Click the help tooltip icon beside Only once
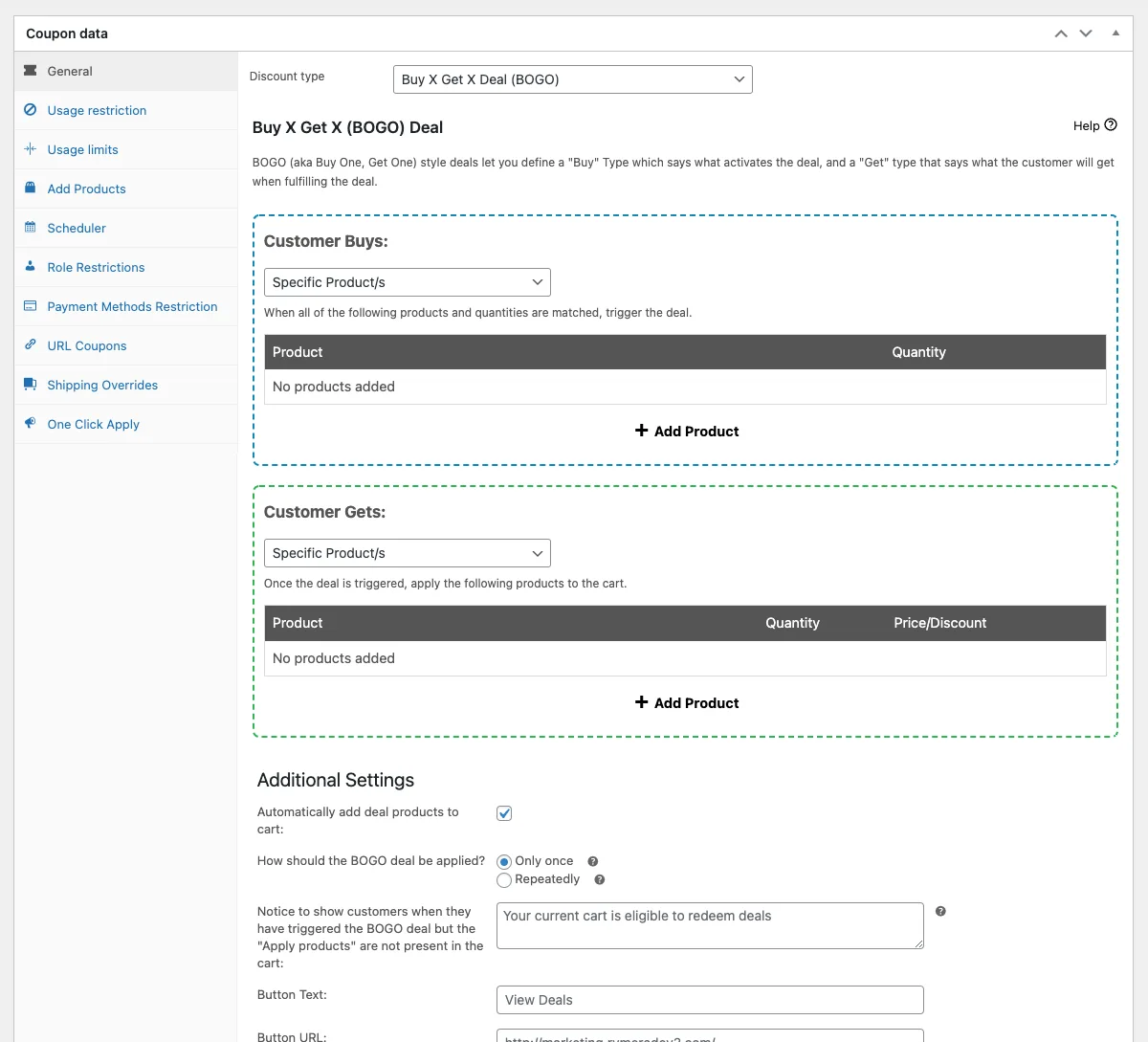The height and width of the screenshot is (1042, 1148). click(593, 861)
